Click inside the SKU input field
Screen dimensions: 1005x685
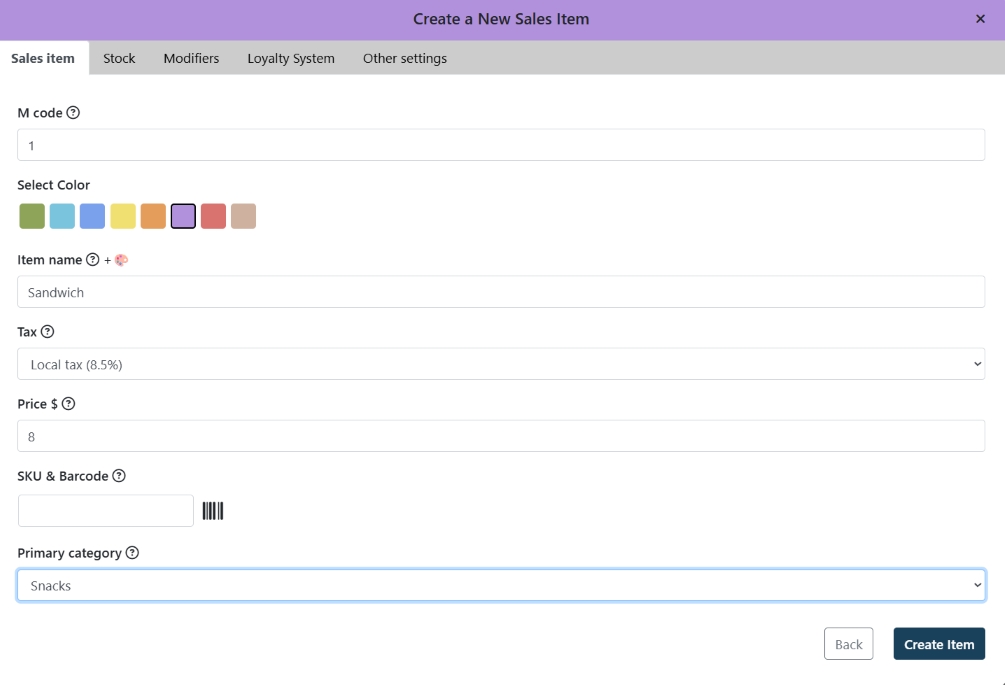tap(105, 510)
